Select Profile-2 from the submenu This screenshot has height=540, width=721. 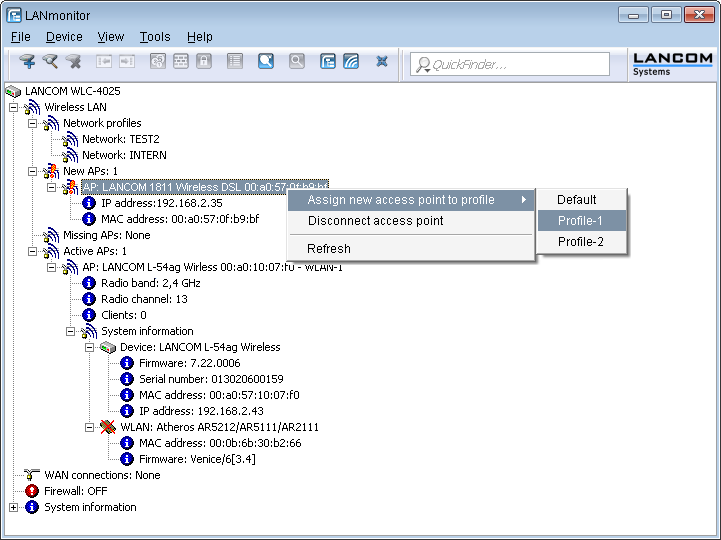coord(581,242)
